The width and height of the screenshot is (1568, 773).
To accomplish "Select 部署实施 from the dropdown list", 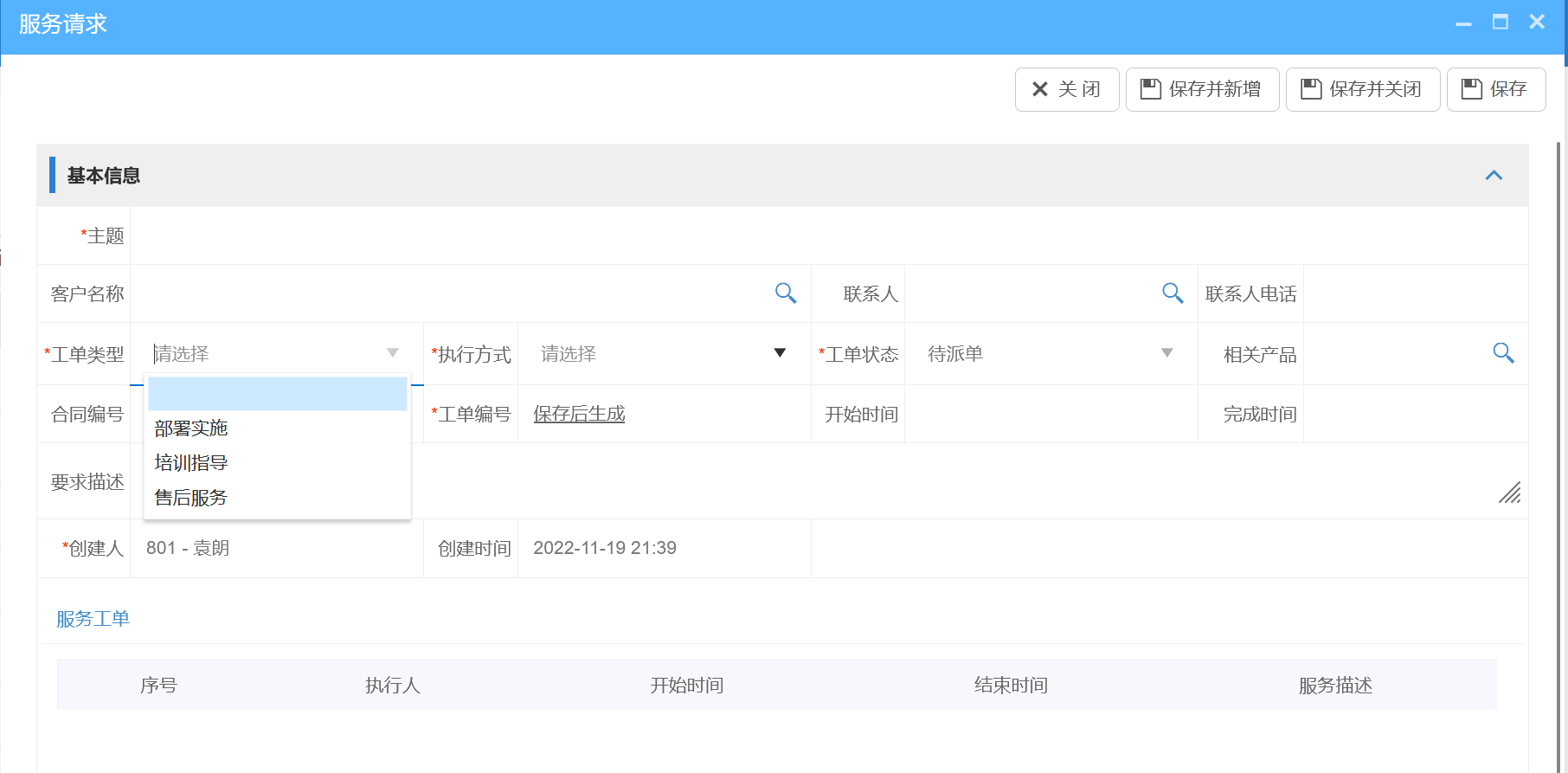I will [x=191, y=428].
